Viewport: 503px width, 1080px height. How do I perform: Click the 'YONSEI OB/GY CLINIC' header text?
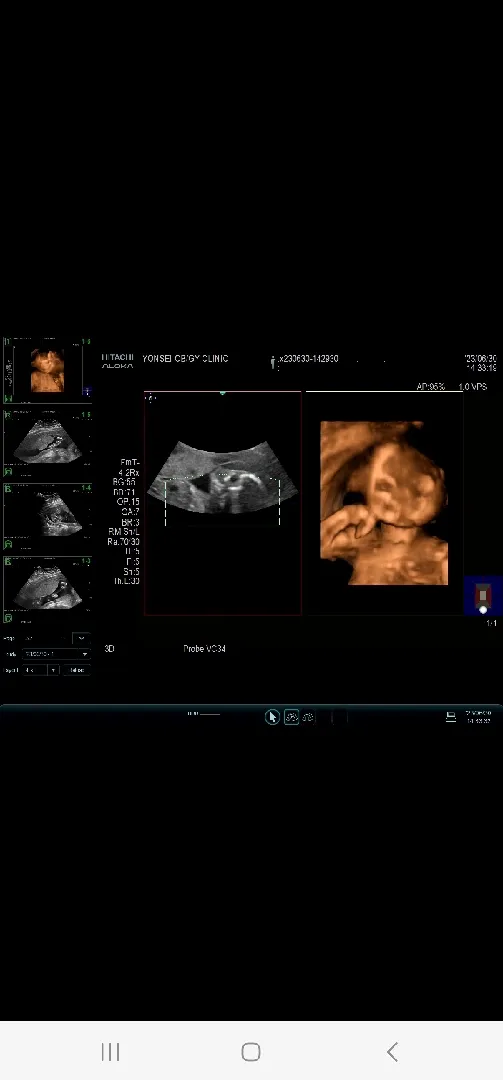click(x=185, y=358)
